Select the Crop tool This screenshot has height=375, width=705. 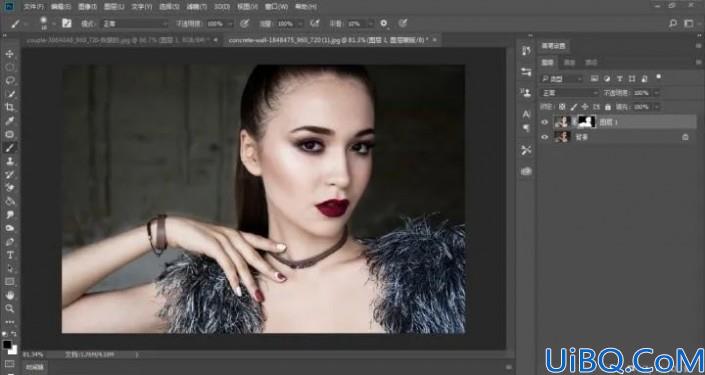tap(9, 107)
